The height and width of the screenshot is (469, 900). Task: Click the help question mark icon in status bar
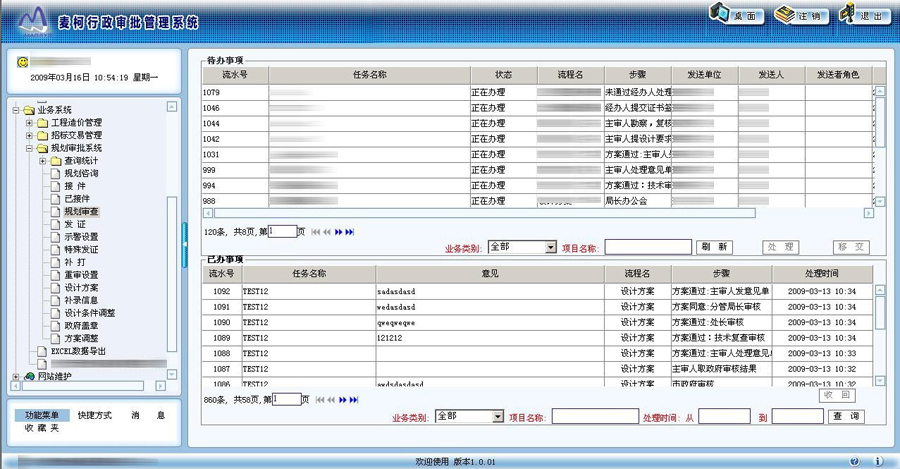point(855,462)
